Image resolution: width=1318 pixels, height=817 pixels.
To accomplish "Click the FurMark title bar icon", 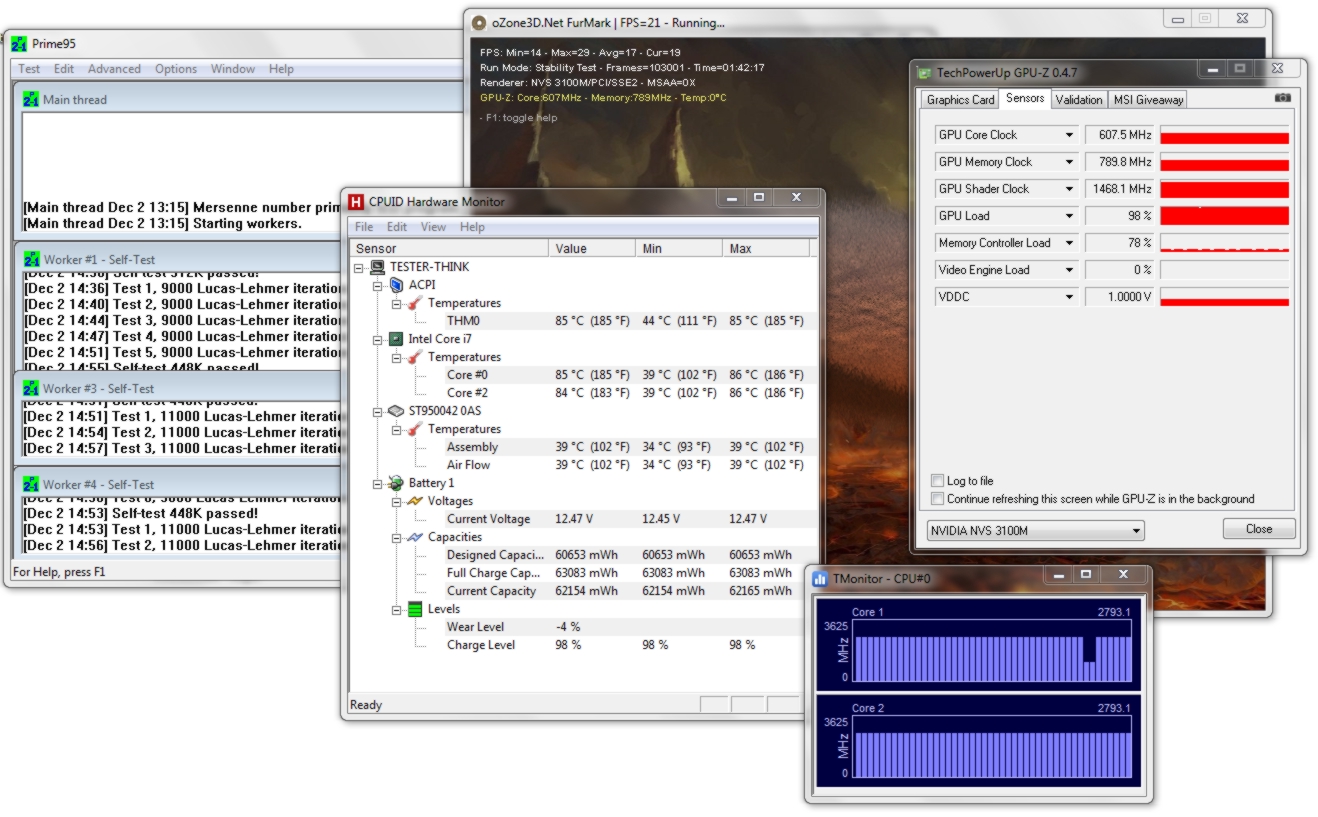I will tap(479, 22).
